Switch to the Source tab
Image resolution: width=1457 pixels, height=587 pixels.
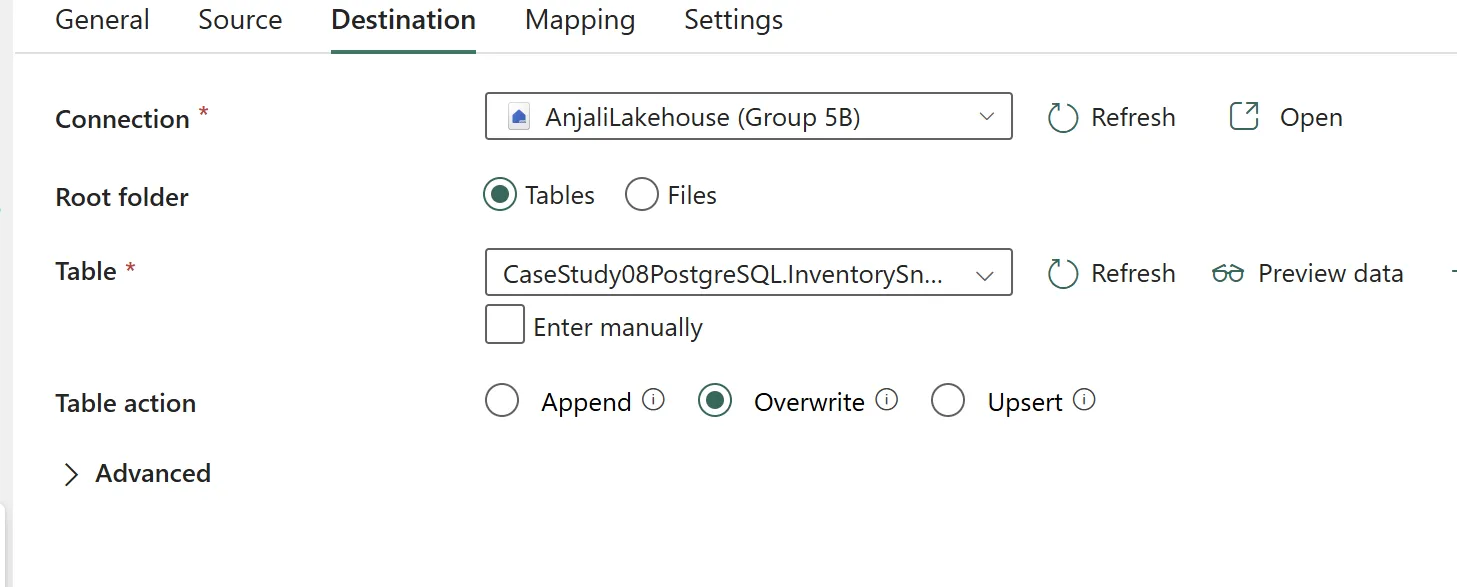click(240, 20)
